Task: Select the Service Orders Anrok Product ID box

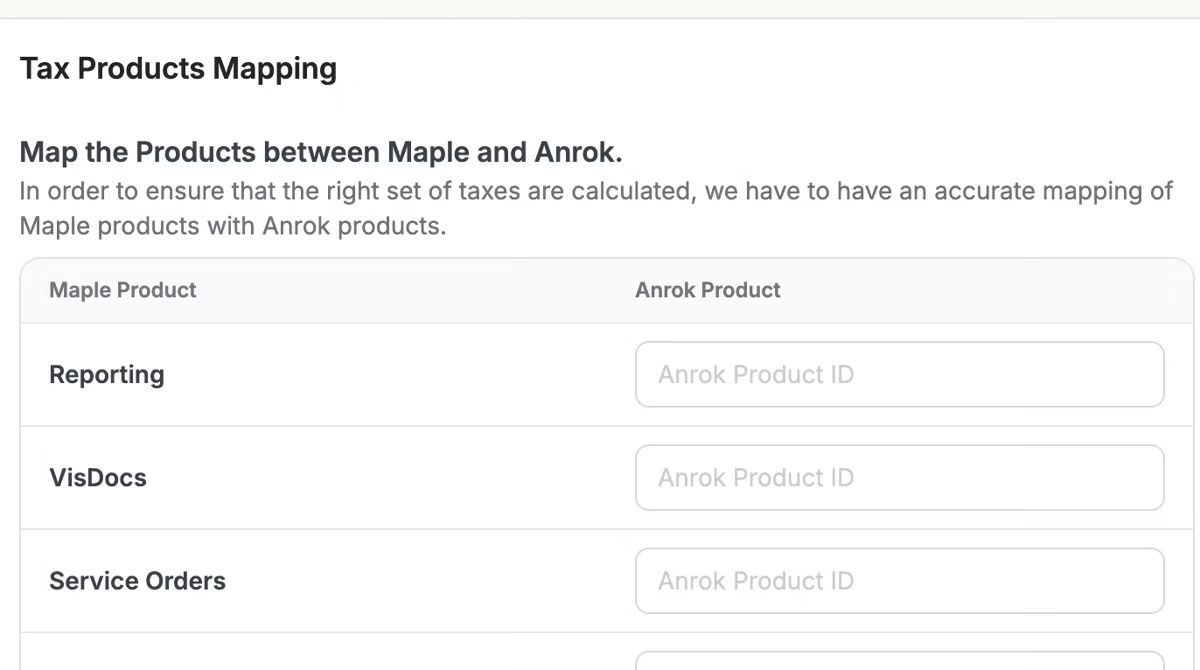Action: (x=899, y=581)
